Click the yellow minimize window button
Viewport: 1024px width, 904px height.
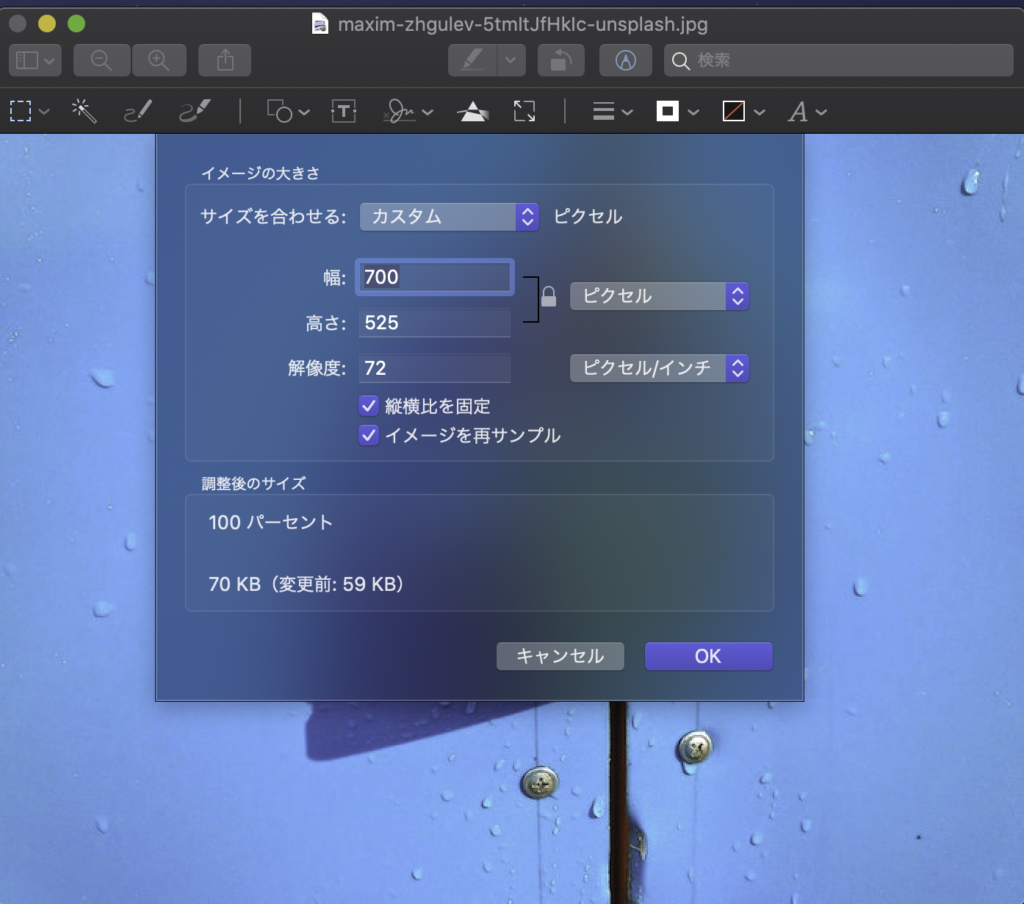pyautogui.click(x=47, y=24)
